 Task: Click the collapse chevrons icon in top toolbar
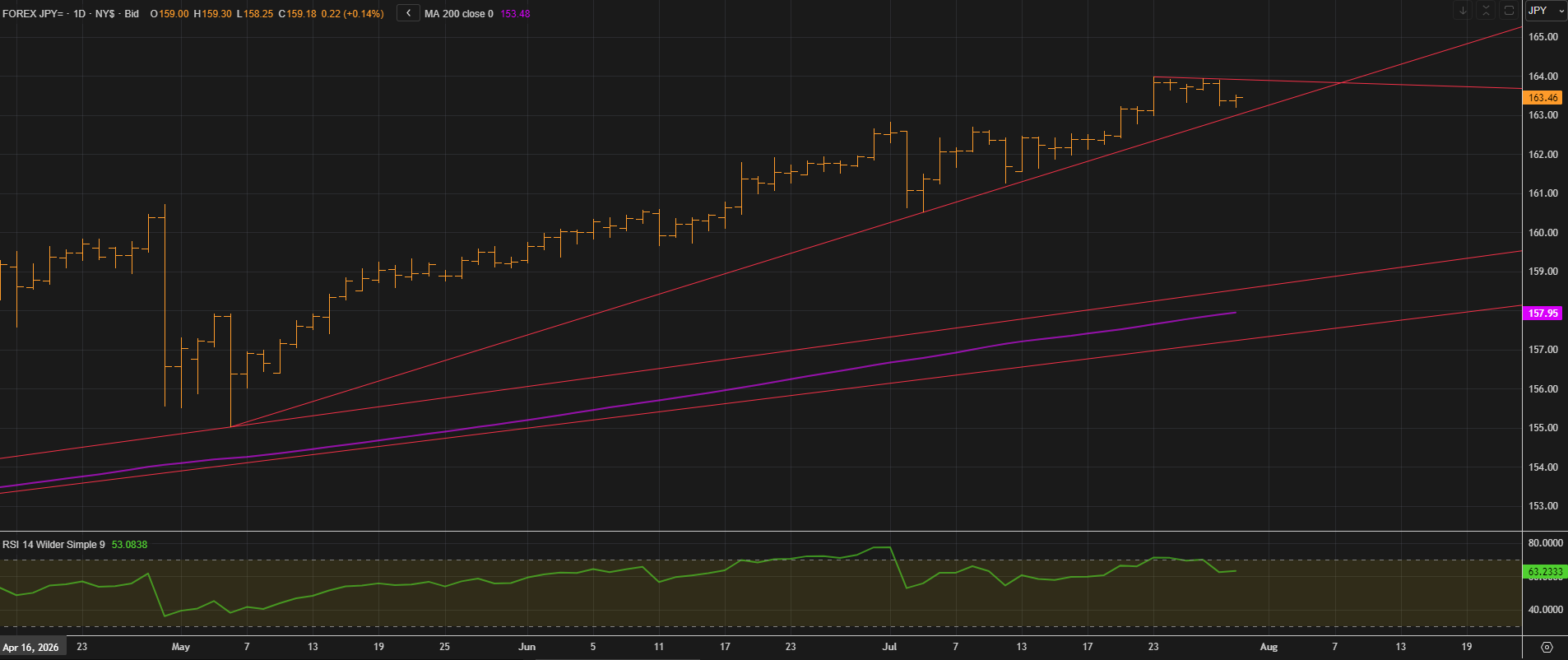point(1486,11)
